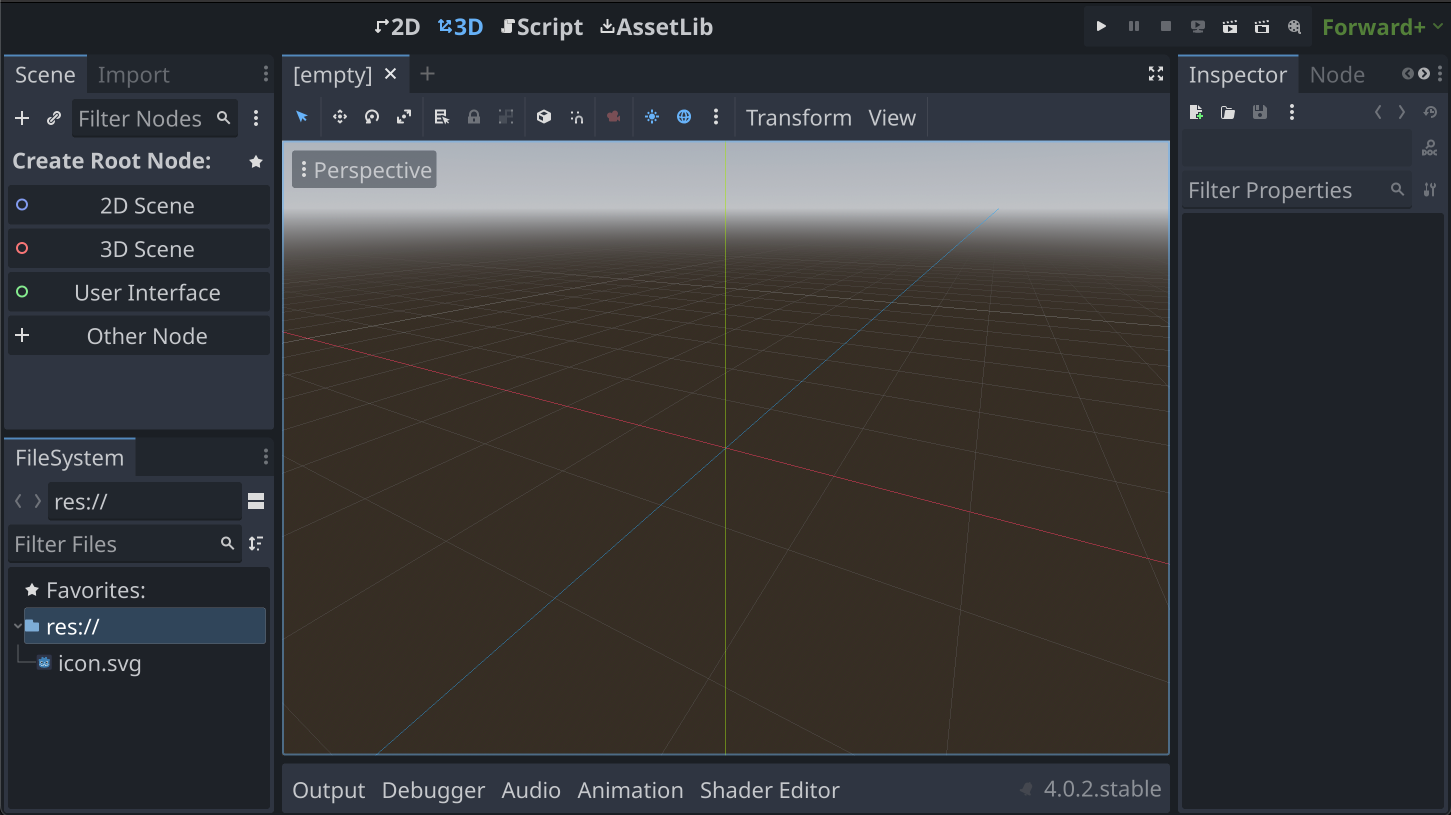Close the [empty] scene tab
This screenshot has height=815, width=1451.
tap(391, 74)
